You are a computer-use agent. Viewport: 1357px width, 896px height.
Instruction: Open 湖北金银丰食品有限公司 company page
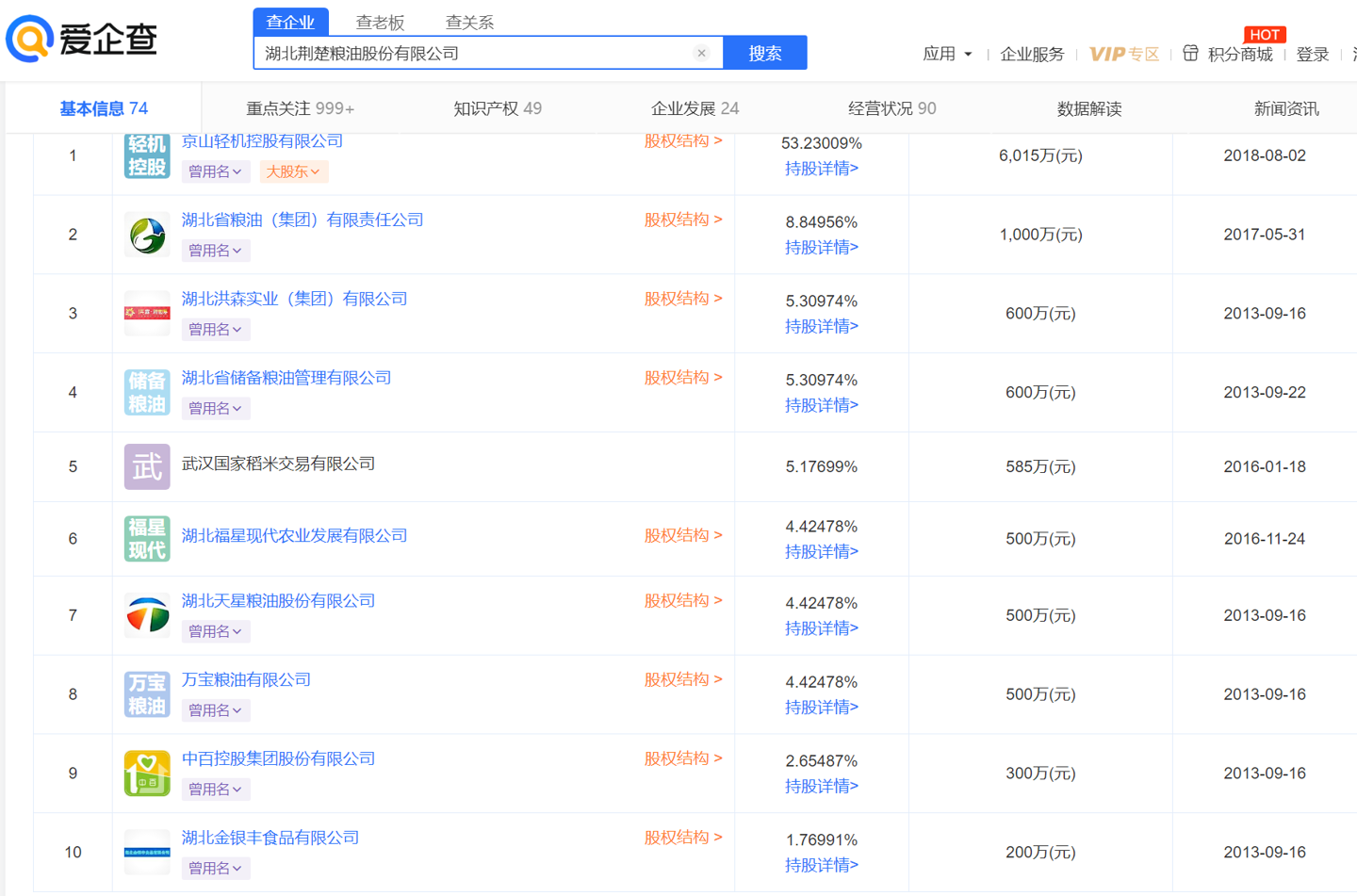pyautogui.click(x=270, y=838)
